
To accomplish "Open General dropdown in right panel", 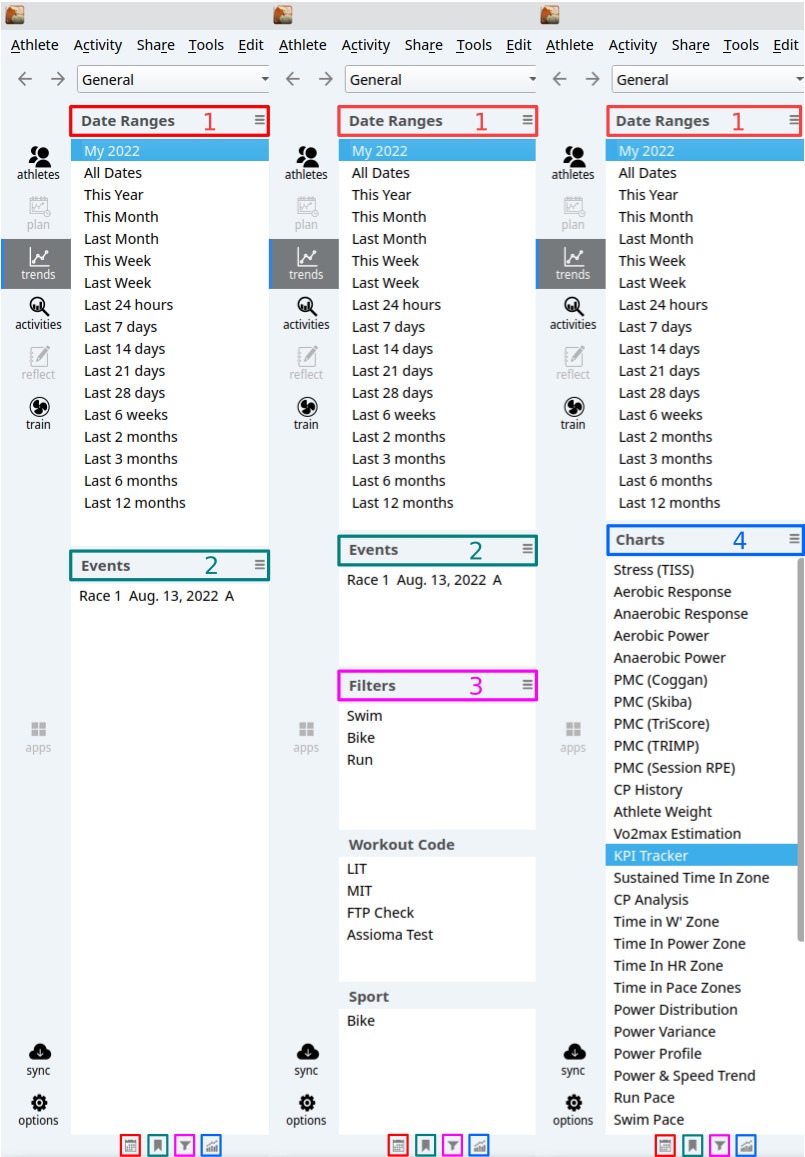I will [708, 80].
